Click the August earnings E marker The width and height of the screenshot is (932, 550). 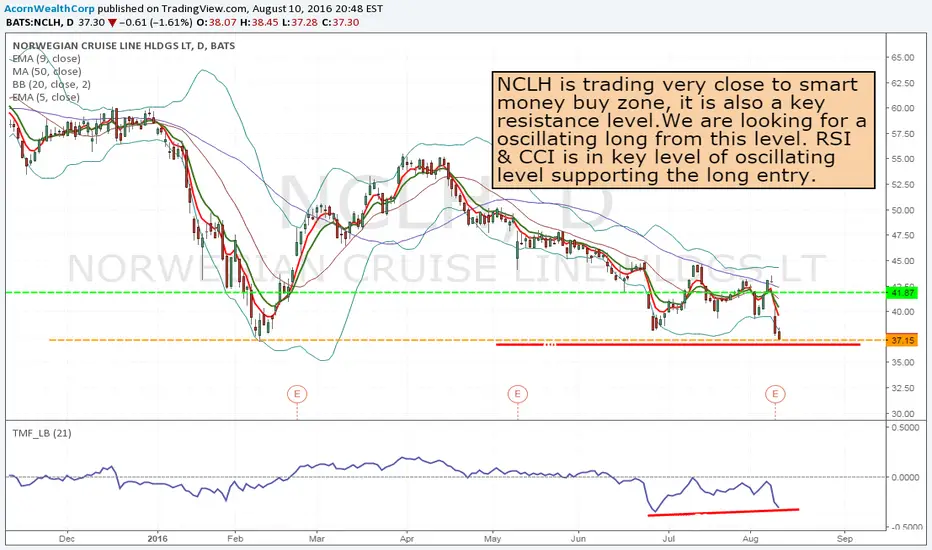click(x=775, y=394)
